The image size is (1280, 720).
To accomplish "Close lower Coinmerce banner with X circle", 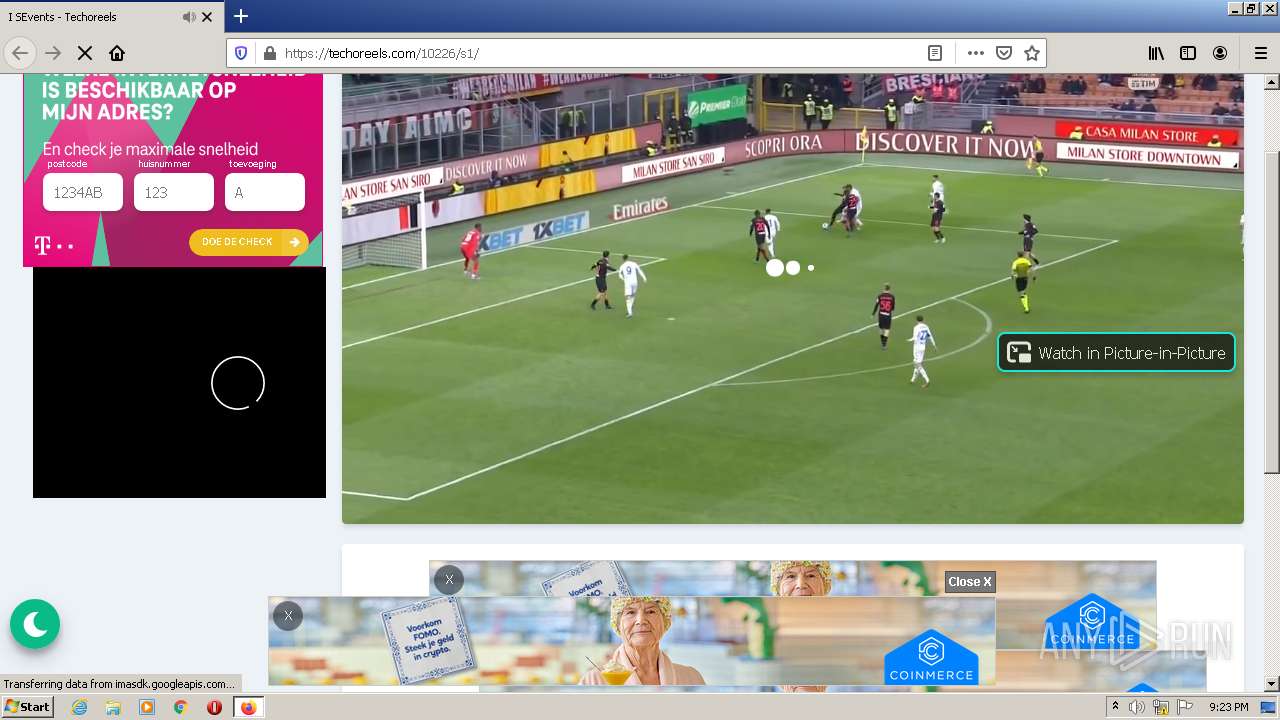I will (x=288, y=616).
